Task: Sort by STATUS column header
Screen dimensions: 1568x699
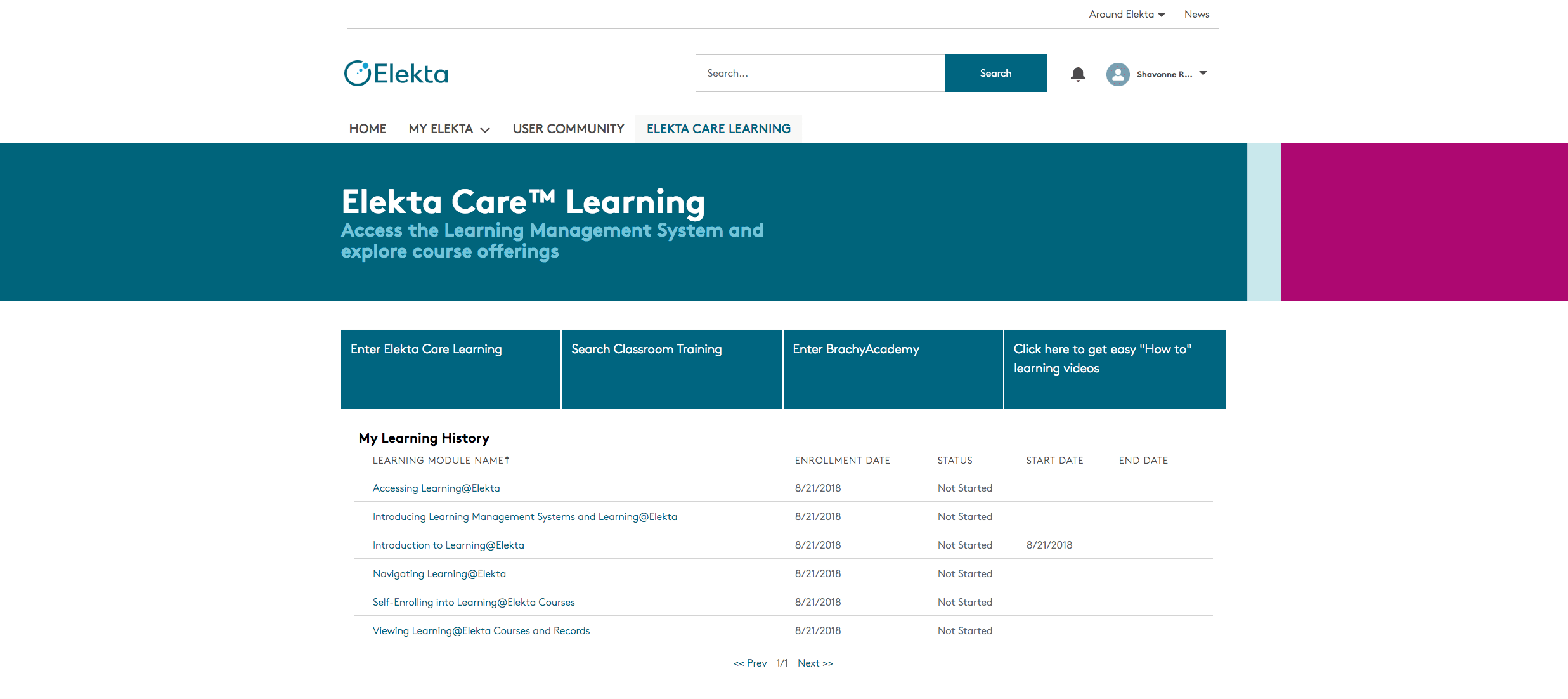Action: click(x=955, y=461)
